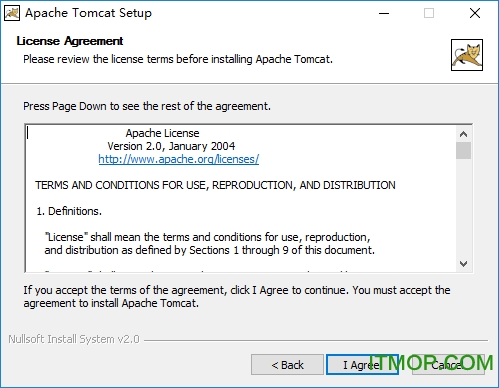499x388 pixels.
Task: Cancel the Tomcat setup
Action: coord(448,365)
